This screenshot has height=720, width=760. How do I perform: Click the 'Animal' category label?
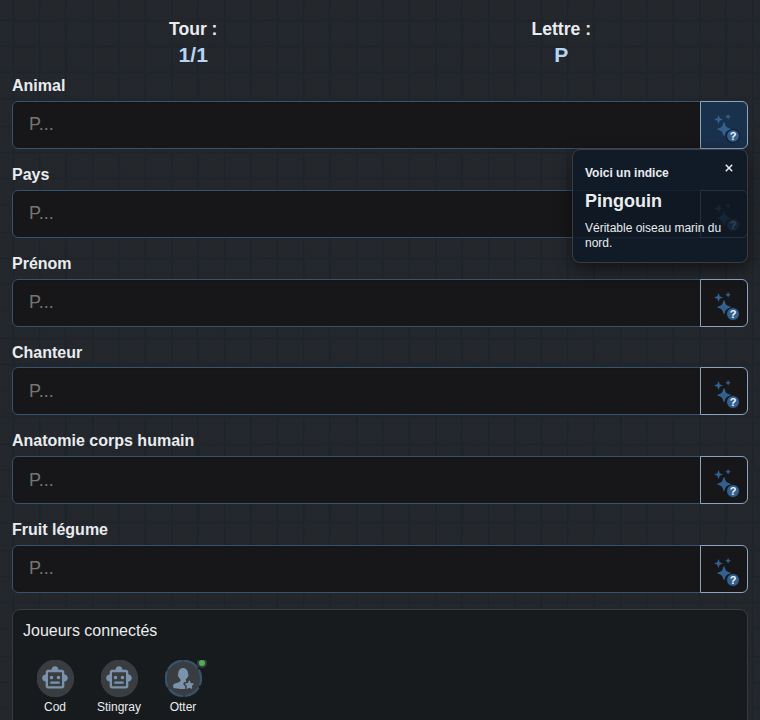39,85
